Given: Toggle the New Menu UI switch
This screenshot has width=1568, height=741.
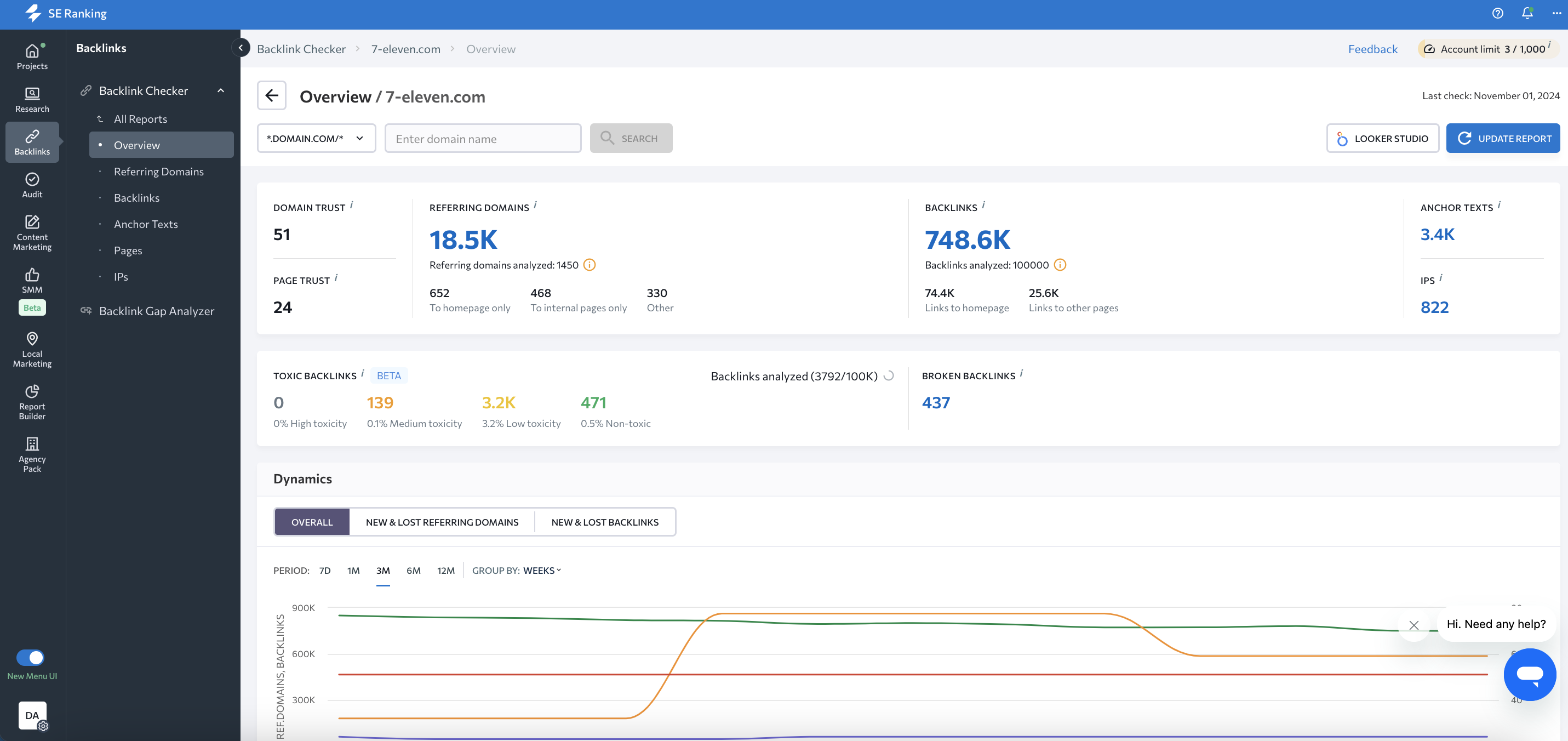Looking at the screenshot, I should pyautogui.click(x=31, y=658).
